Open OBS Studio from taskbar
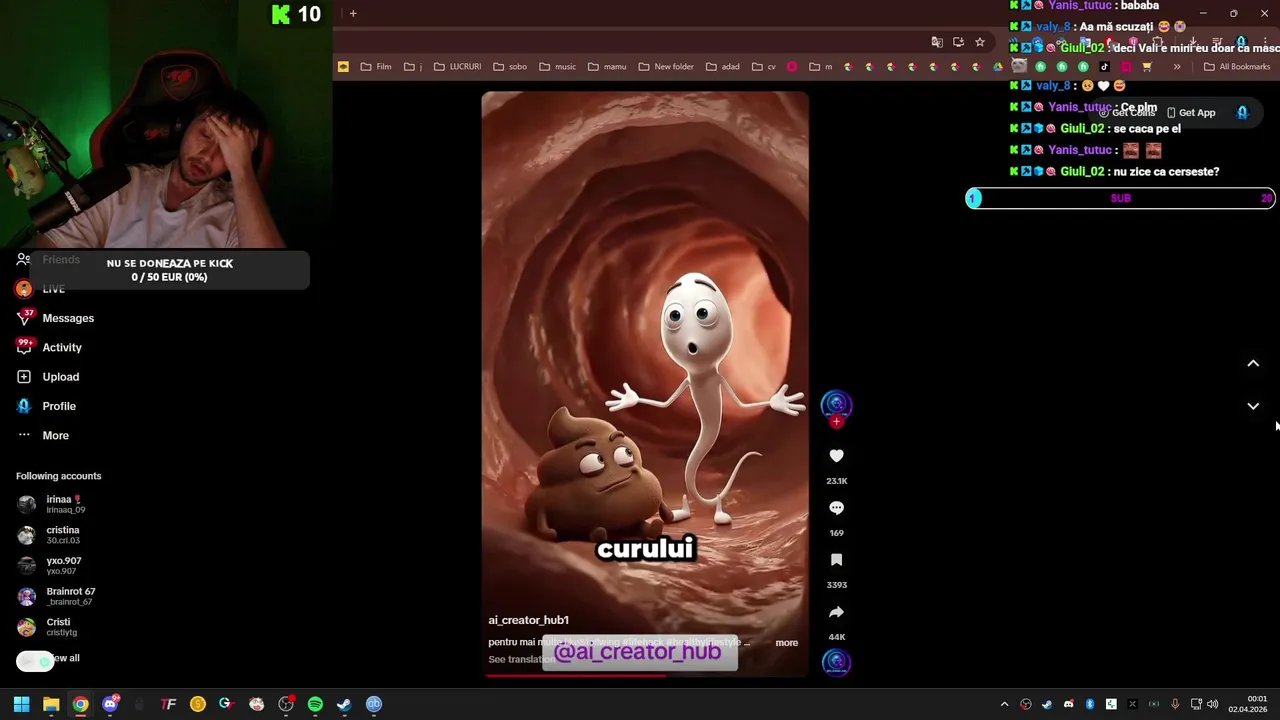Screen dimensions: 1280x720 286,704
